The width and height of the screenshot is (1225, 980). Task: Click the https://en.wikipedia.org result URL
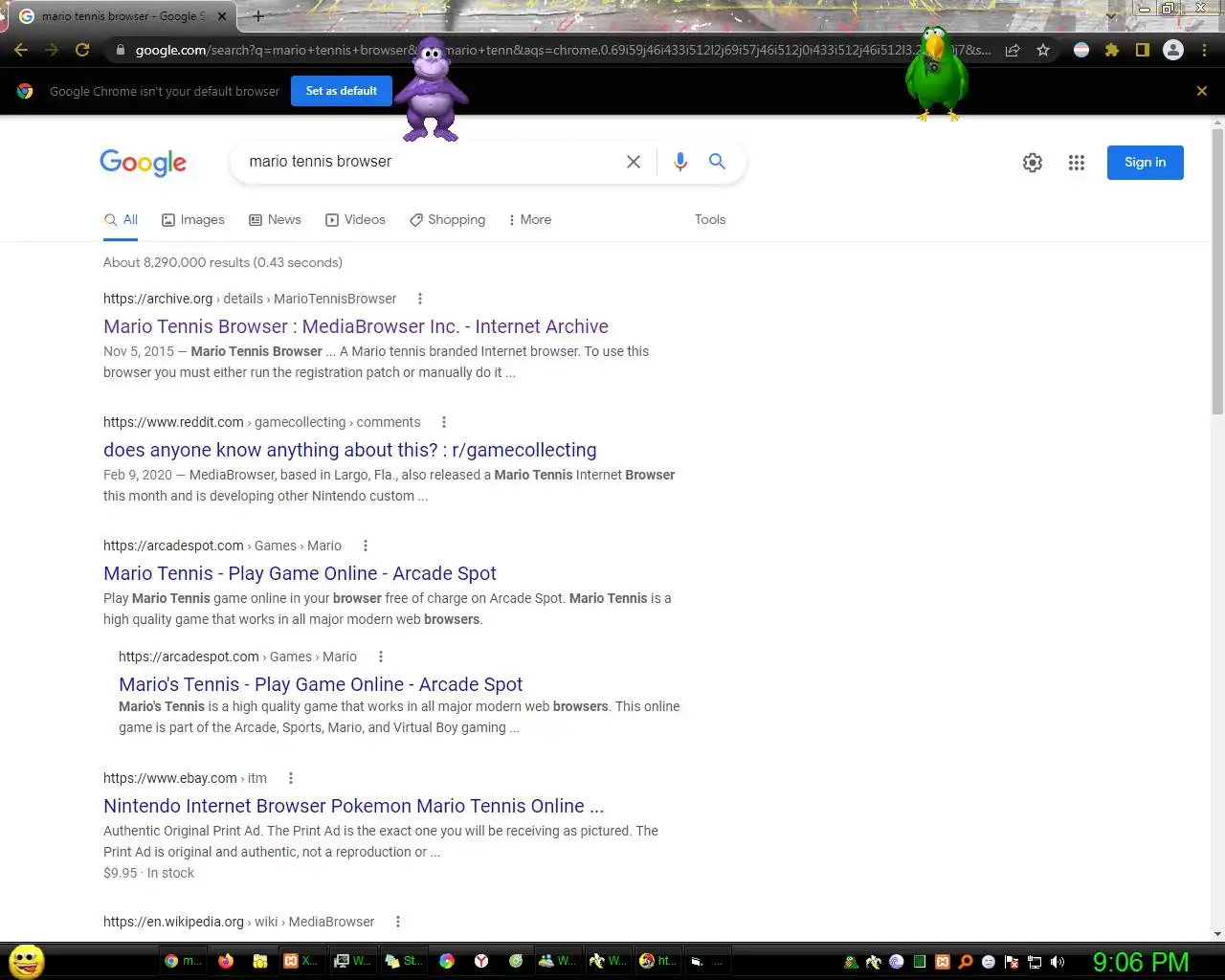pos(173,922)
